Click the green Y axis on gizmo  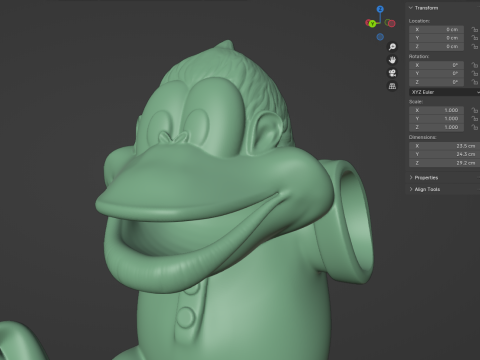372,23
